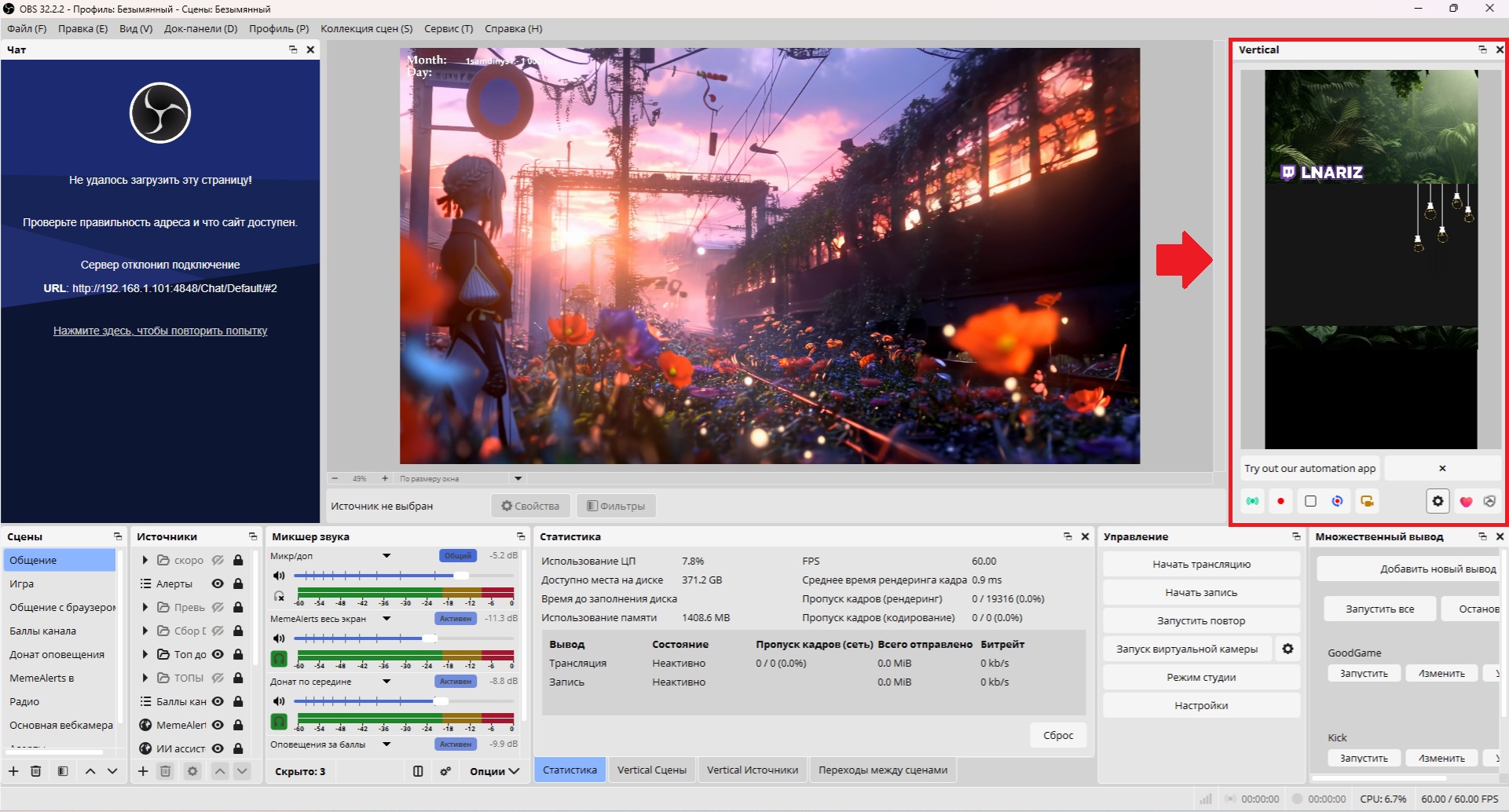This screenshot has width=1509, height=812.
Task: Open the Сервис menu
Action: (x=449, y=29)
